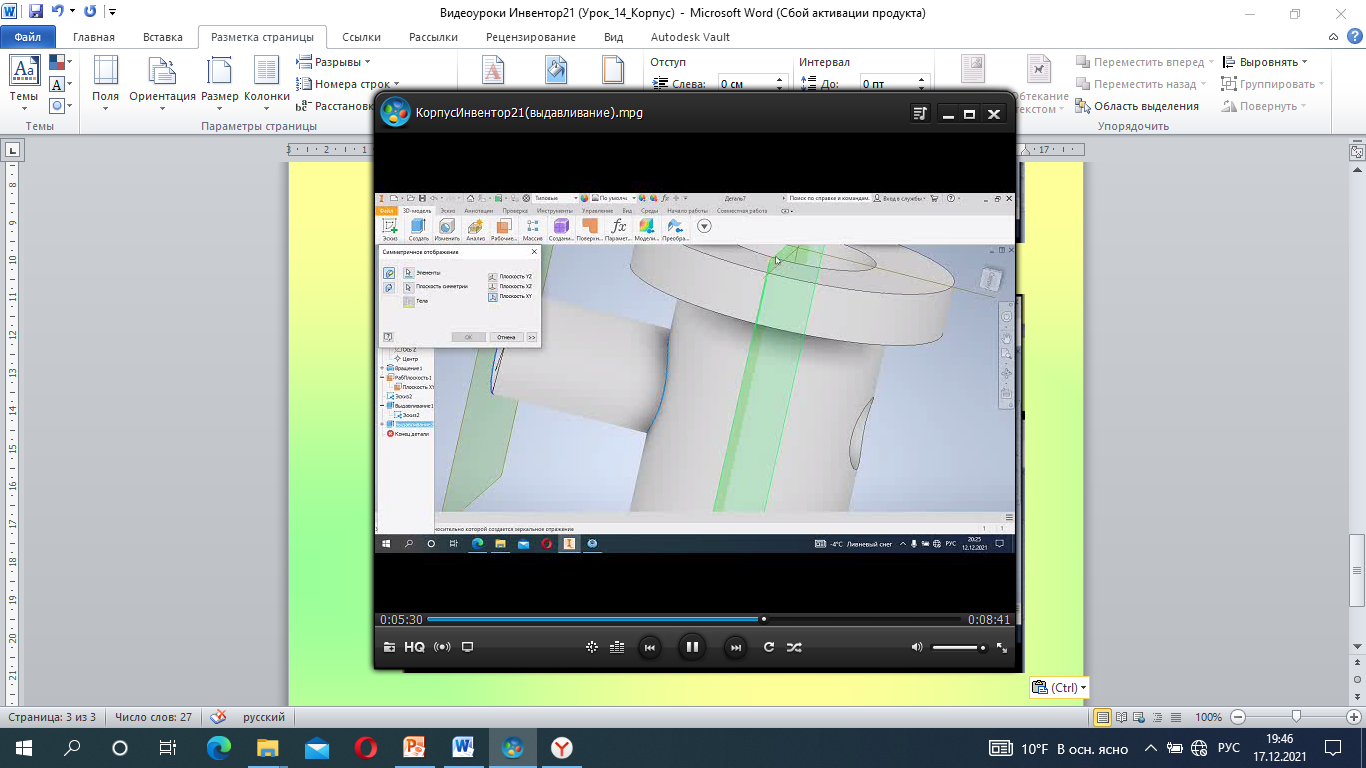
Task: Pause the video in the media player
Action: click(691, 647)
